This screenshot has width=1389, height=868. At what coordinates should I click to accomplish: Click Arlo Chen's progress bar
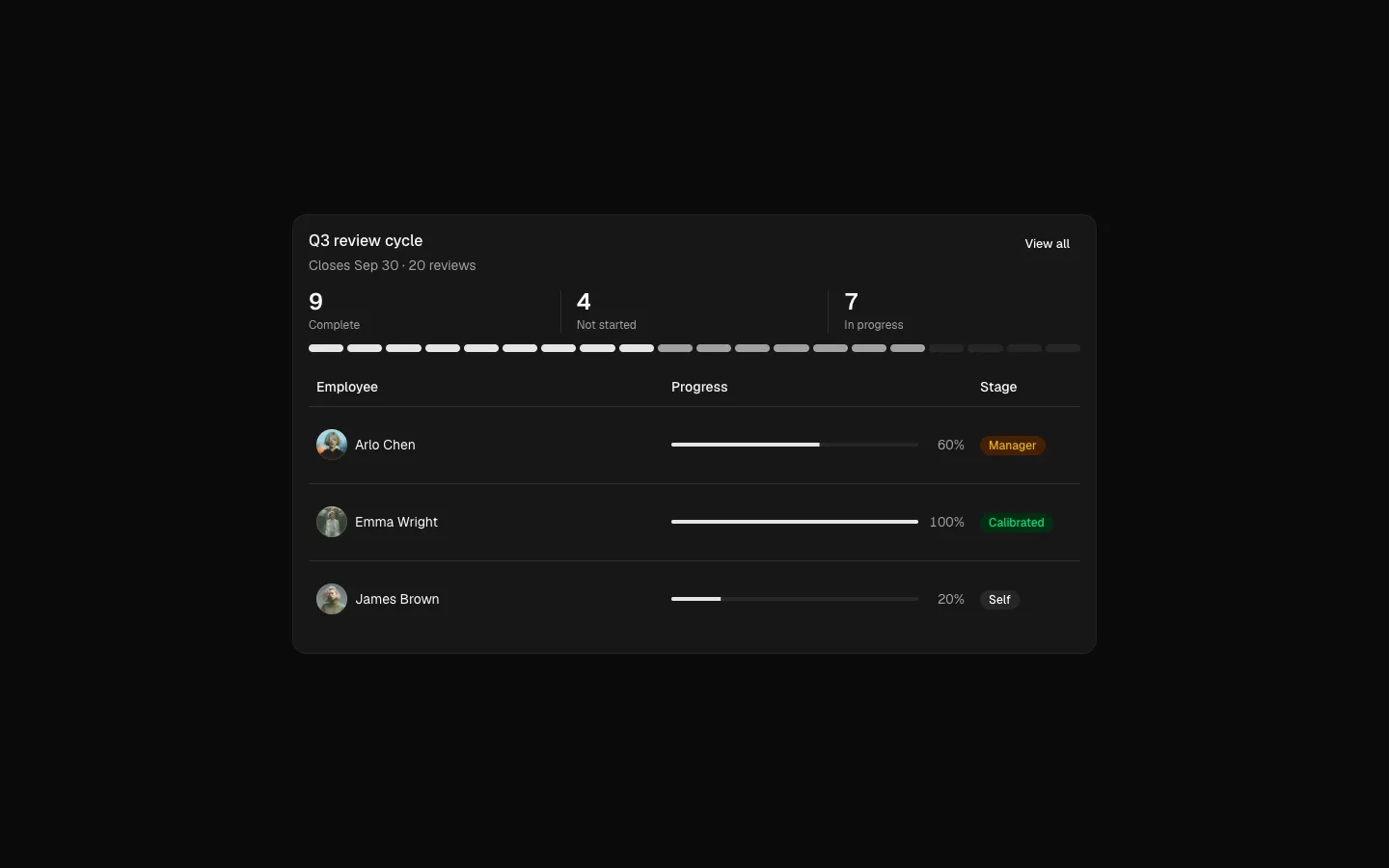click(795, 445)
